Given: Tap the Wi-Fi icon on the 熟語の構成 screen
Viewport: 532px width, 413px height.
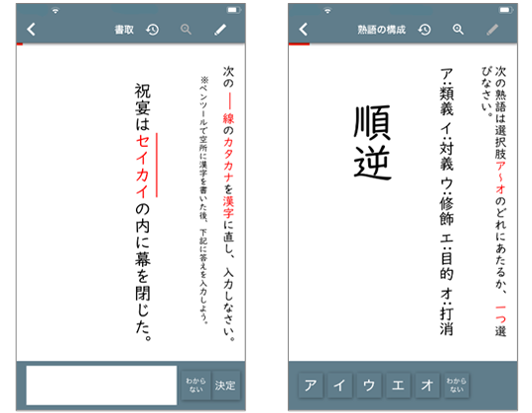Looking at the screenshot, I should [x=327, y=11].
